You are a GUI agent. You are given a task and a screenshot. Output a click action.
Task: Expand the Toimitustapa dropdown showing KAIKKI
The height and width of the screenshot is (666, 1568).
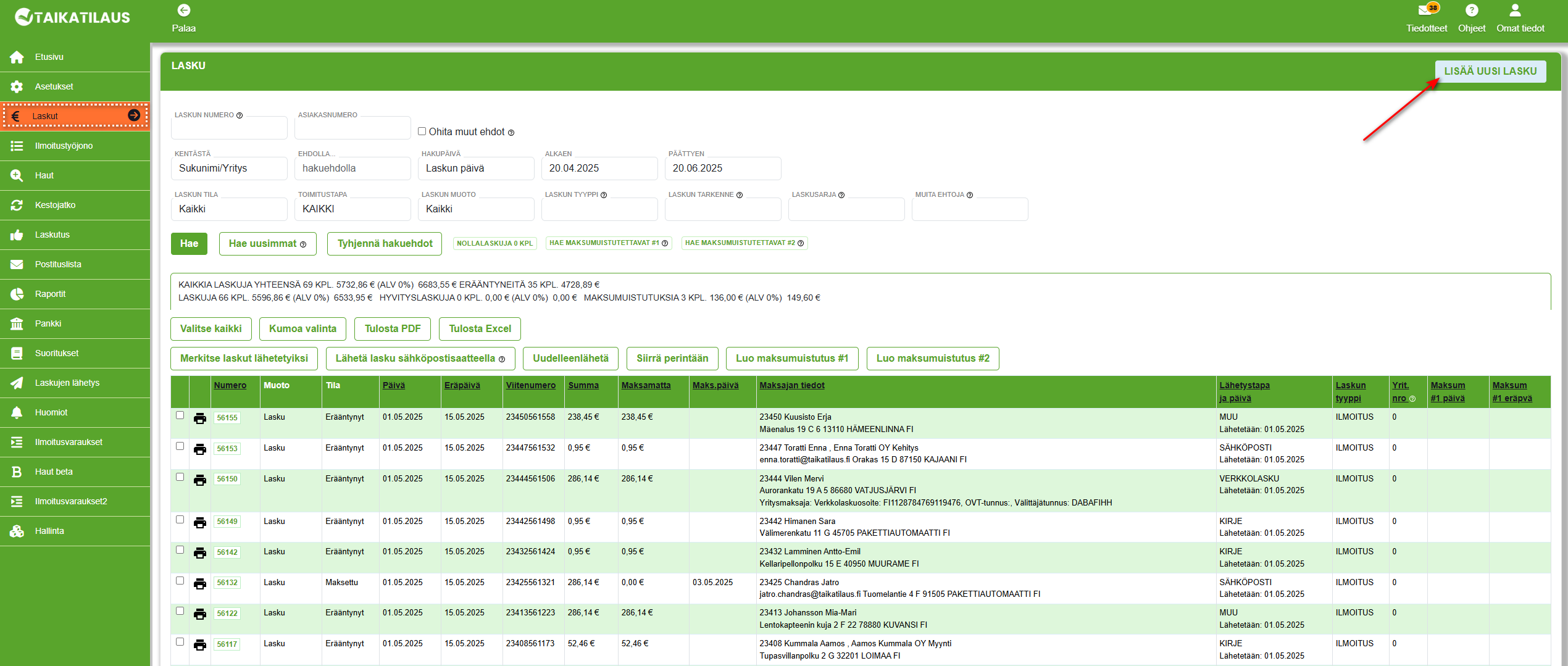[352, 209]
